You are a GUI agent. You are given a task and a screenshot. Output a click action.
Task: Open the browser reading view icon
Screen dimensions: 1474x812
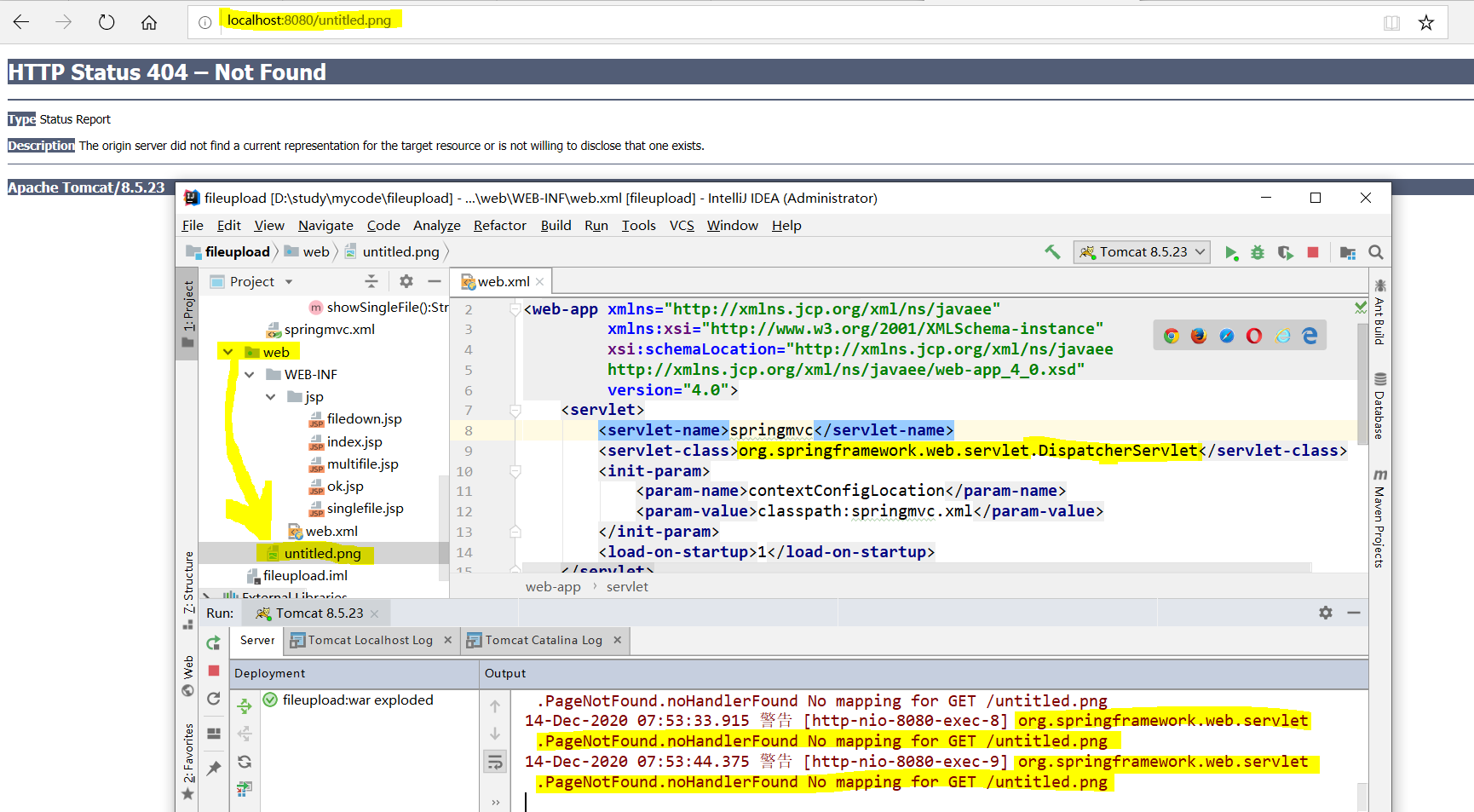tap(1391, 23)
